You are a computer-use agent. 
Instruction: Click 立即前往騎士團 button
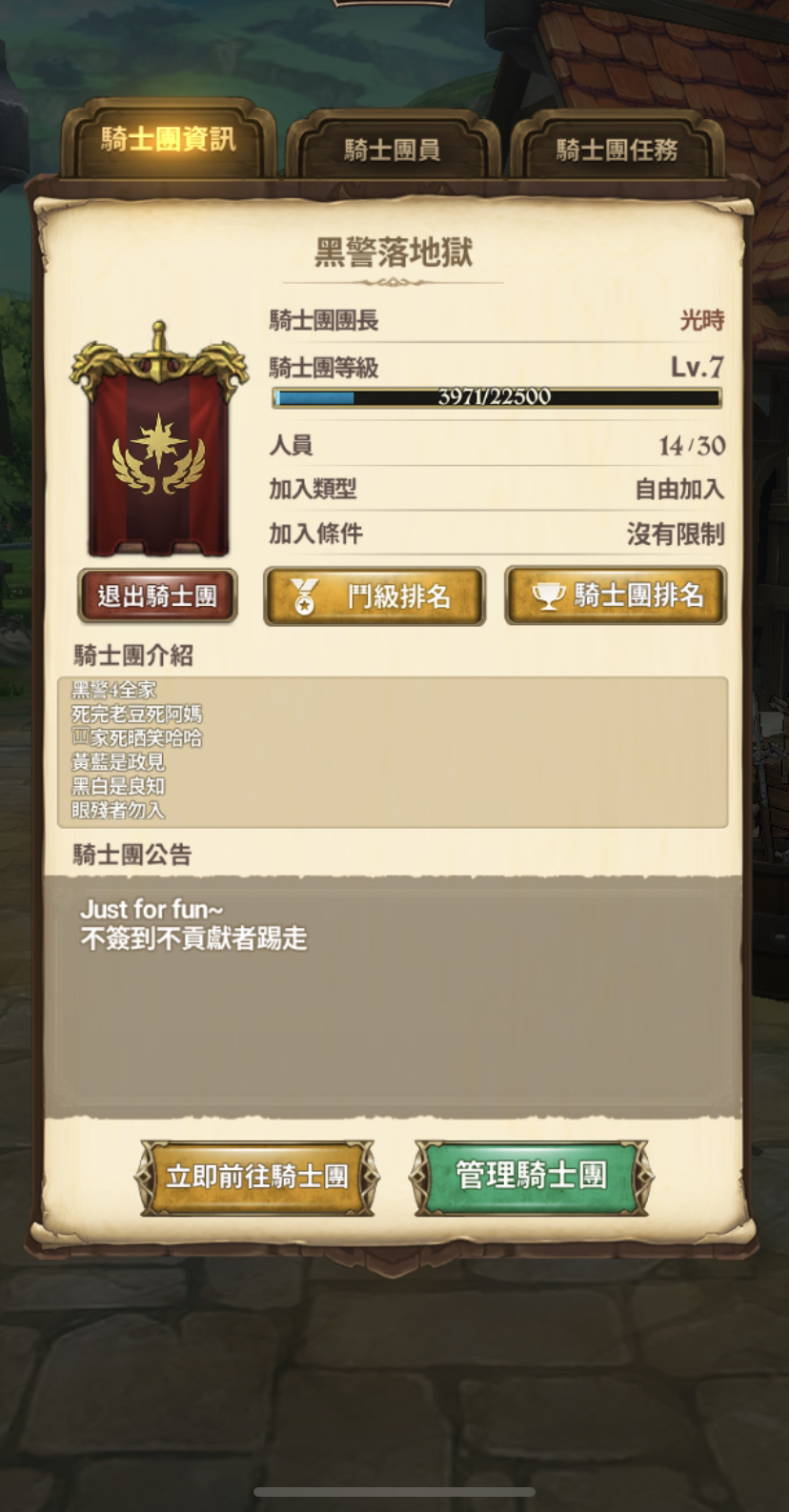(x=257, y=1177)
